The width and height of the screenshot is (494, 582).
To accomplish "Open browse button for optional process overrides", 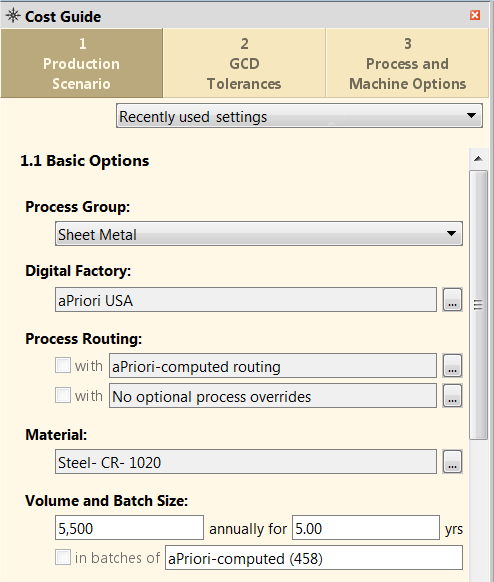I will [x=452, y=396].
